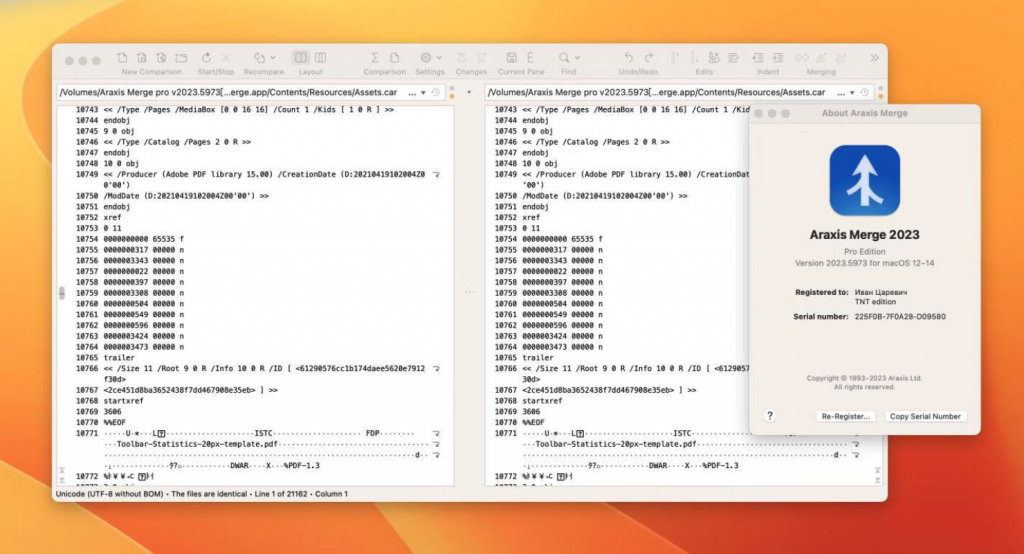Image resolution: width=1024 pixels, height=554 pixels.
Task: Click the Araxis Merge app logo
Action: tap(864, 180)
